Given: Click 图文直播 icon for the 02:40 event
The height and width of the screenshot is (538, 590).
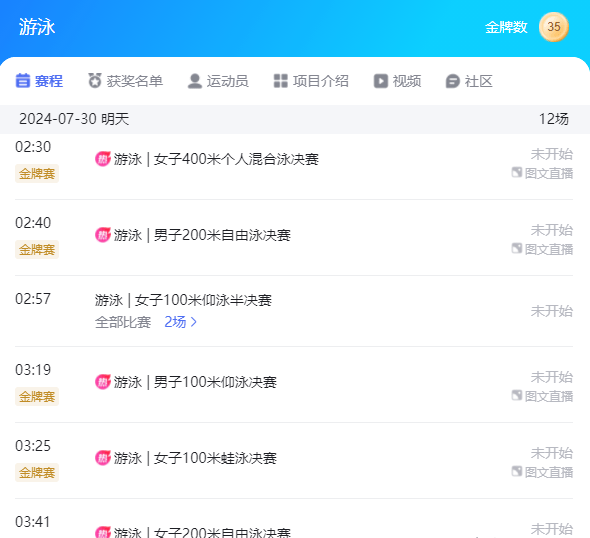Looking at the screenshot, I should click(x=517, y=248).
